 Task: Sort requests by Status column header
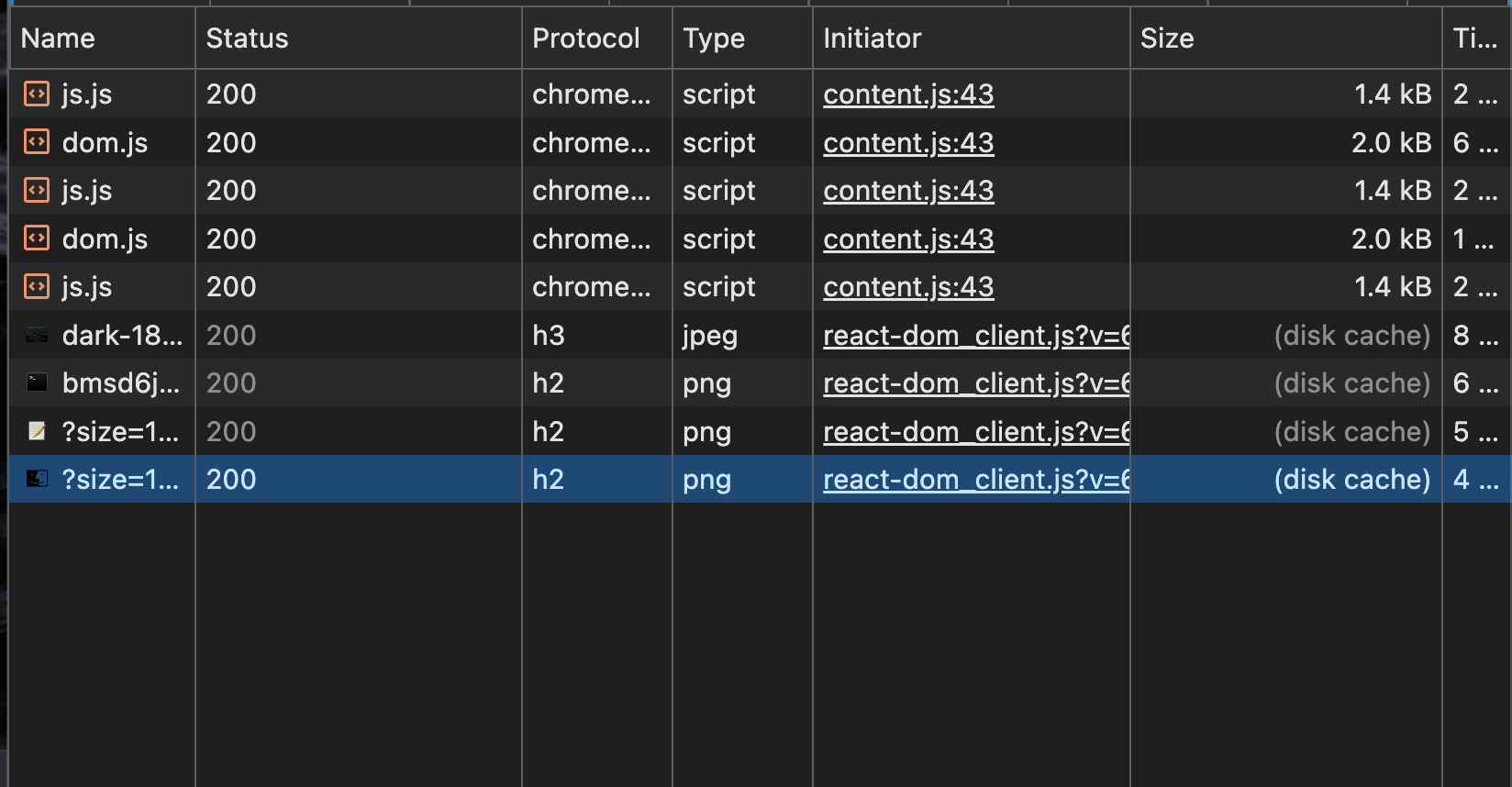(x=247, y=39)
